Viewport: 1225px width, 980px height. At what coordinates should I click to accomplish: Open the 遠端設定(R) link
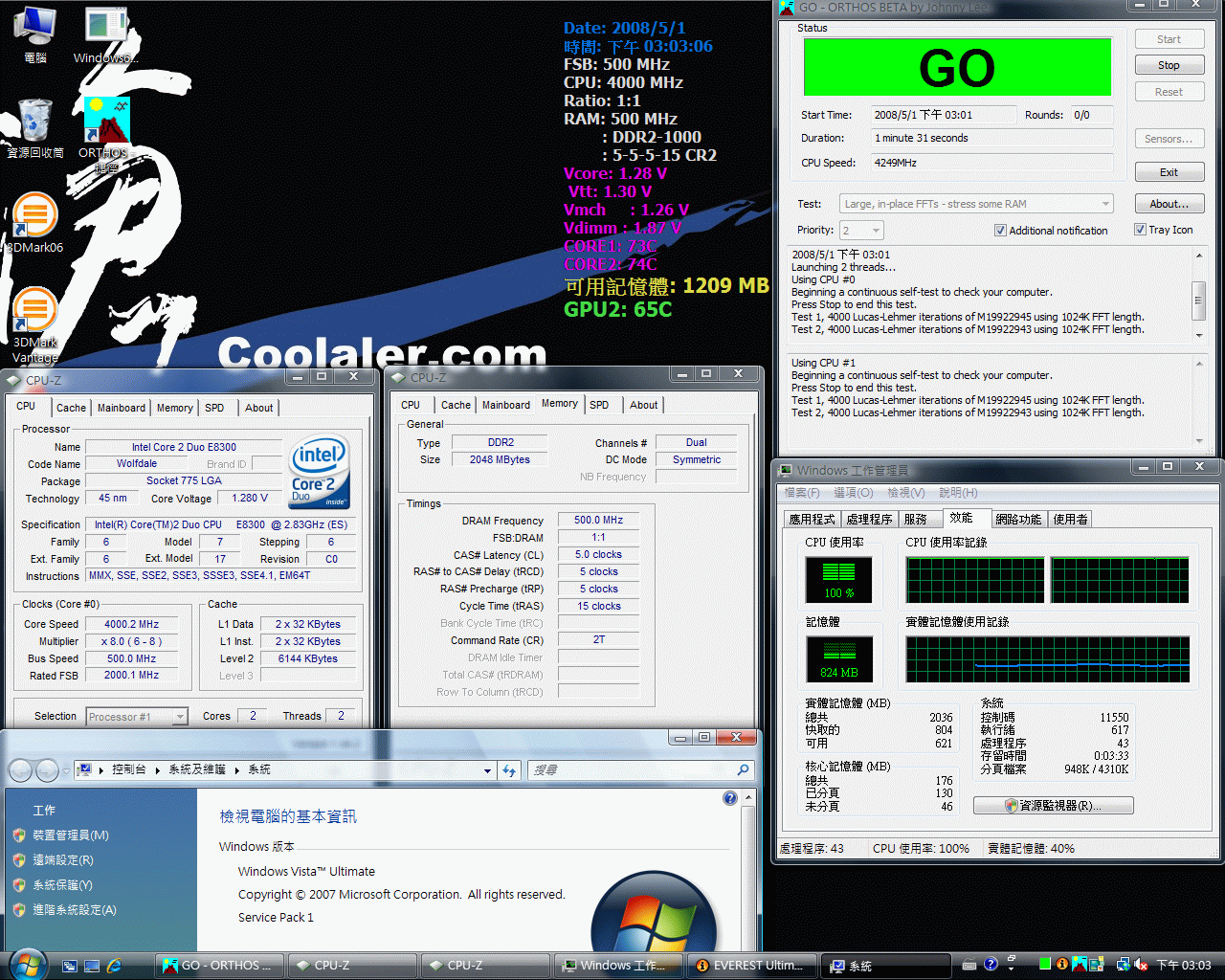[63, 860]
